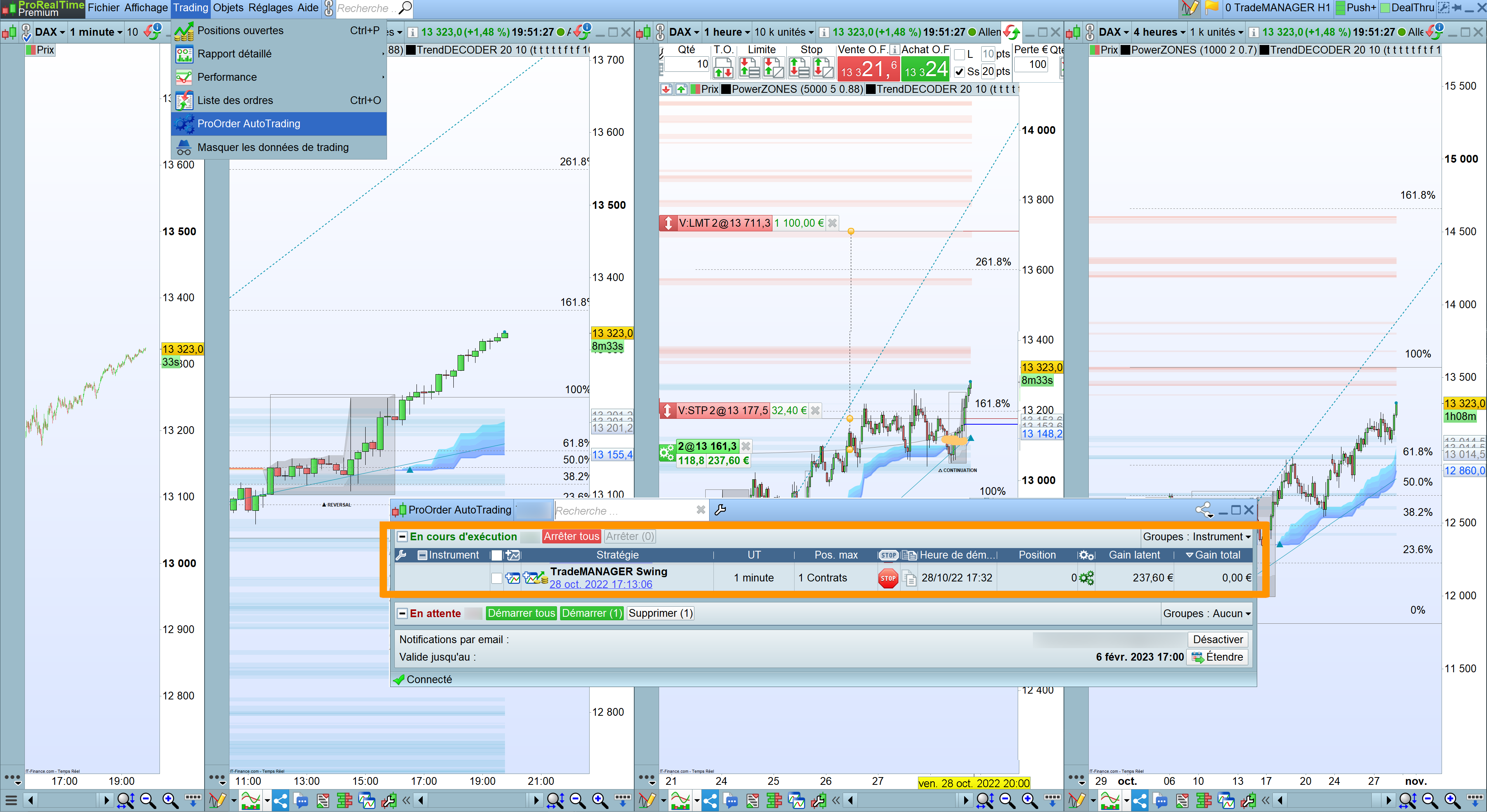Viewport: 1487px width, 812px height.
Task: Click the Démarrer (1) button
Action: [x=592, y=613]
